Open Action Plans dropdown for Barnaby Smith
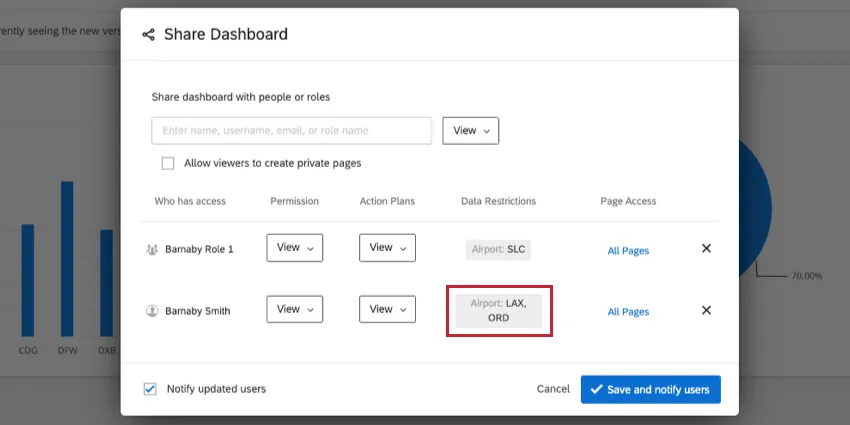The image size is (850, 425). (387, 310)
